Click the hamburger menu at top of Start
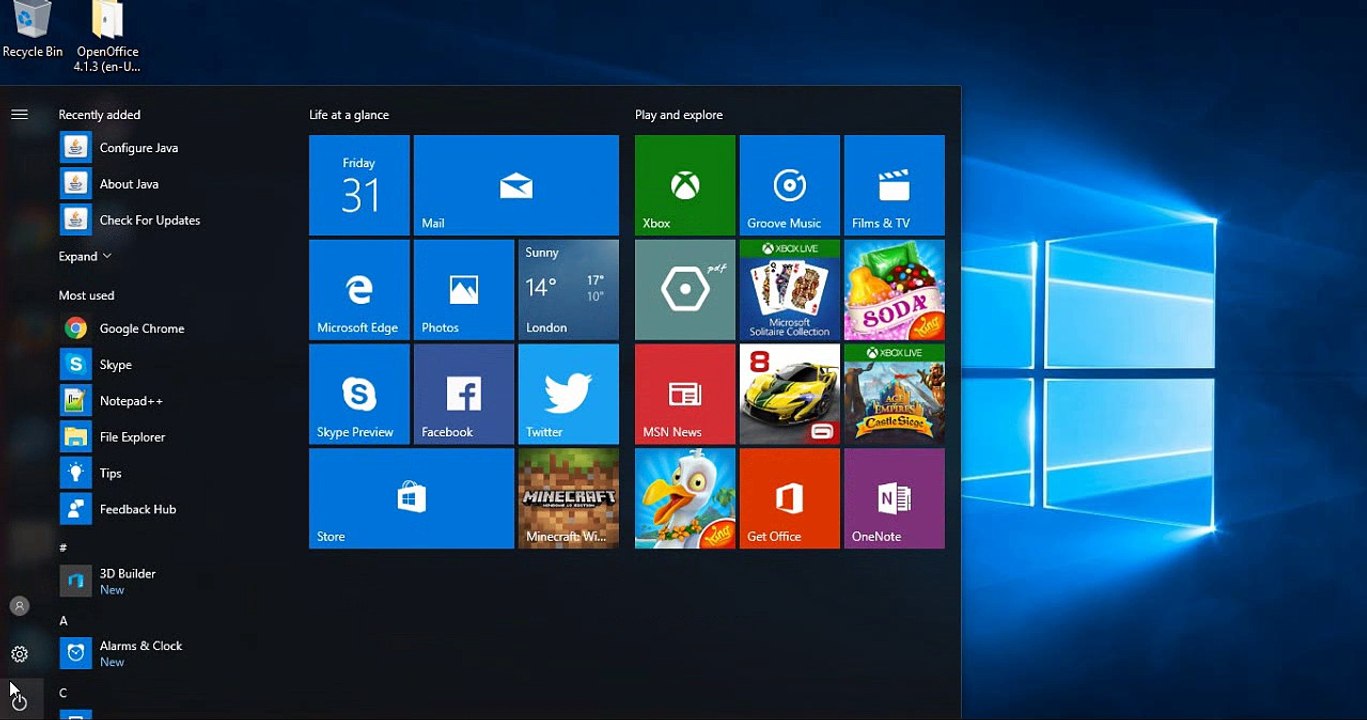The width and height of the screenshot is (1367, 720). tap(19, 114)
